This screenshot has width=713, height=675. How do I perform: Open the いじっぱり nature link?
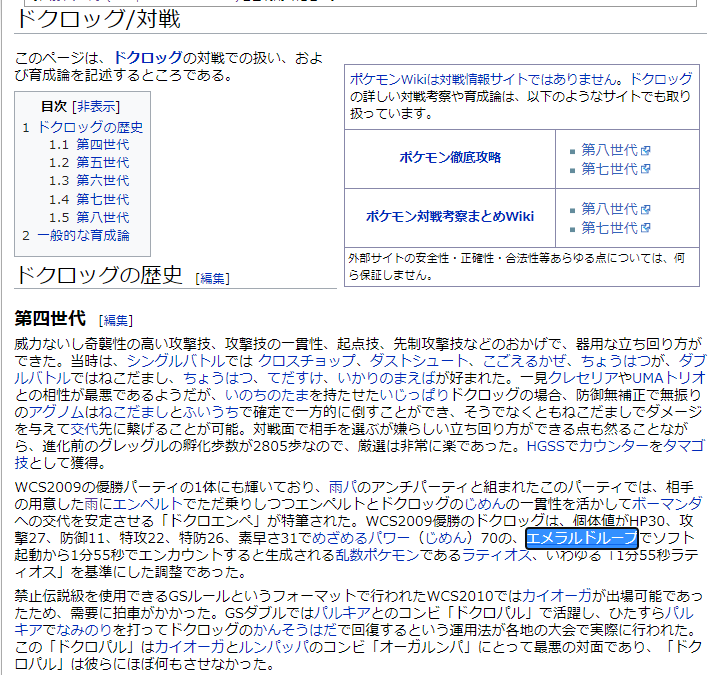coord(415,395)
